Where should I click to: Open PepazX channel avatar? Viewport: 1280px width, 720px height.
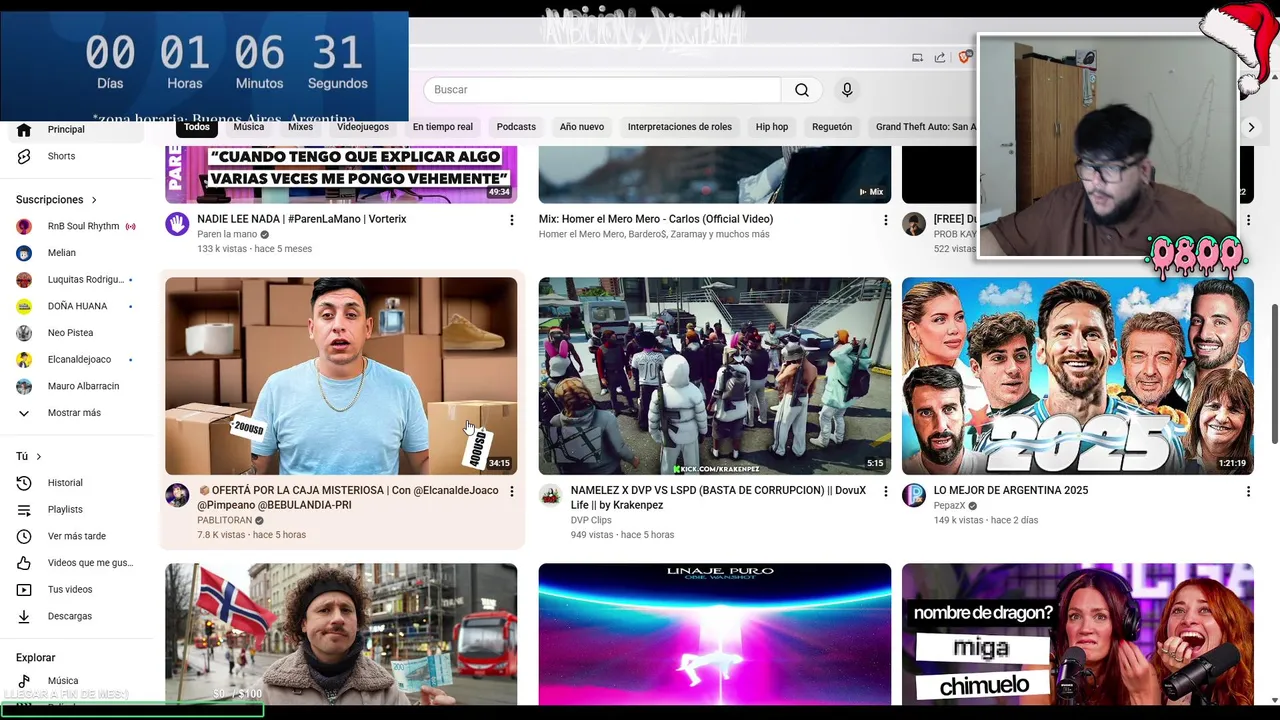coord(914,495)
